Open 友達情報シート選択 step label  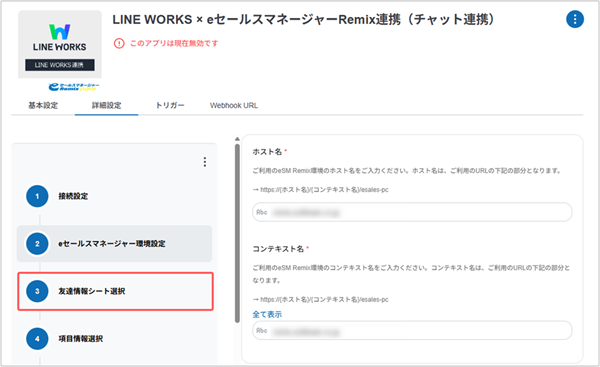click(92, 291)
